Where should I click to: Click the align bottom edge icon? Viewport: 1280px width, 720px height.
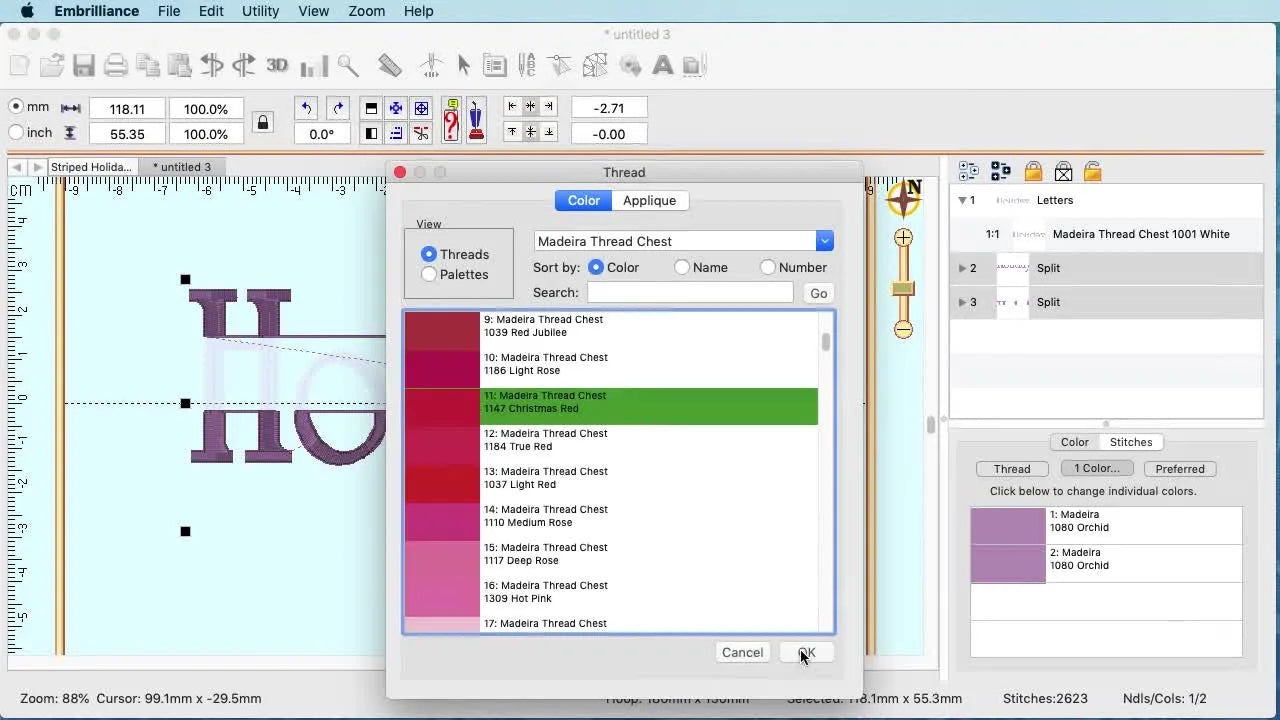(549, 132)
